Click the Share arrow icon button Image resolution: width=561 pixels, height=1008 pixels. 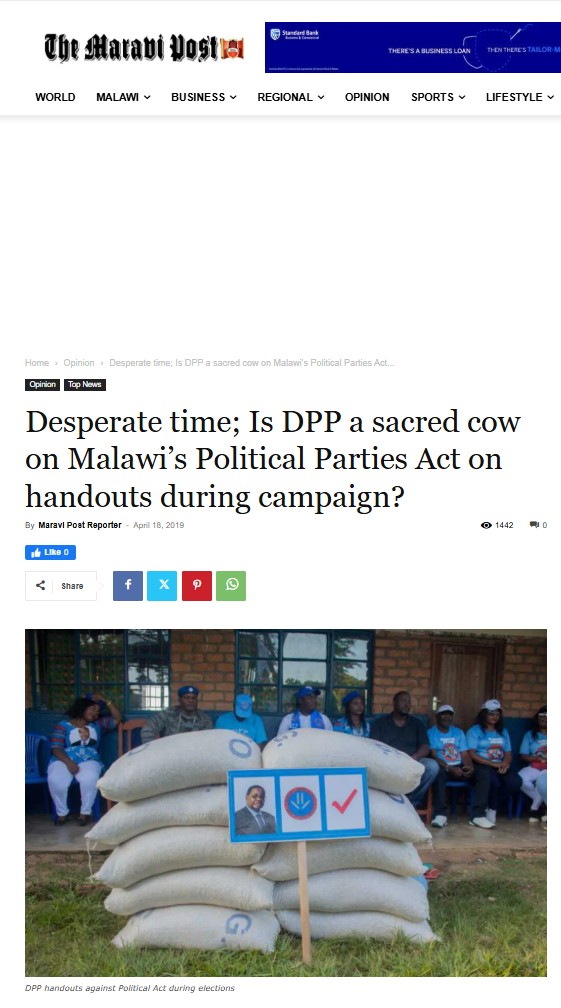pos(61,586)
